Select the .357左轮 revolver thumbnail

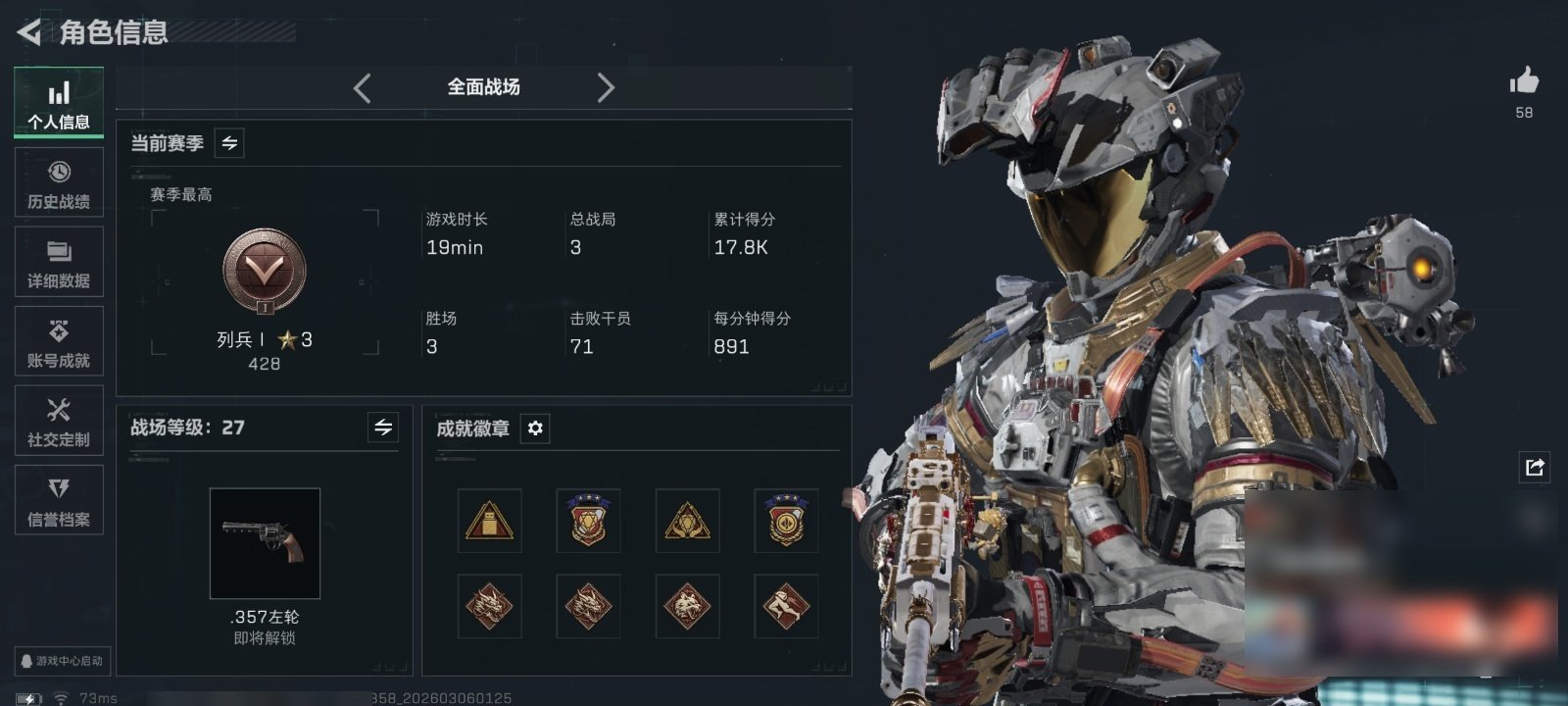coord(265,543)
